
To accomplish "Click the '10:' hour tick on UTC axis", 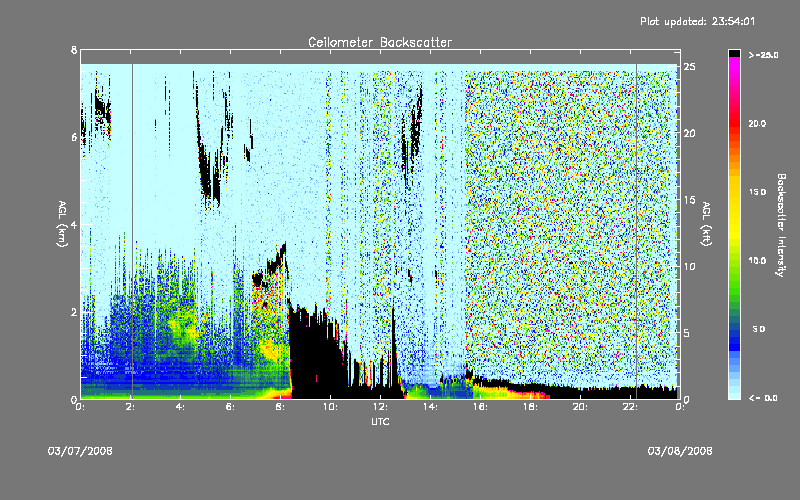I will 331,407.
